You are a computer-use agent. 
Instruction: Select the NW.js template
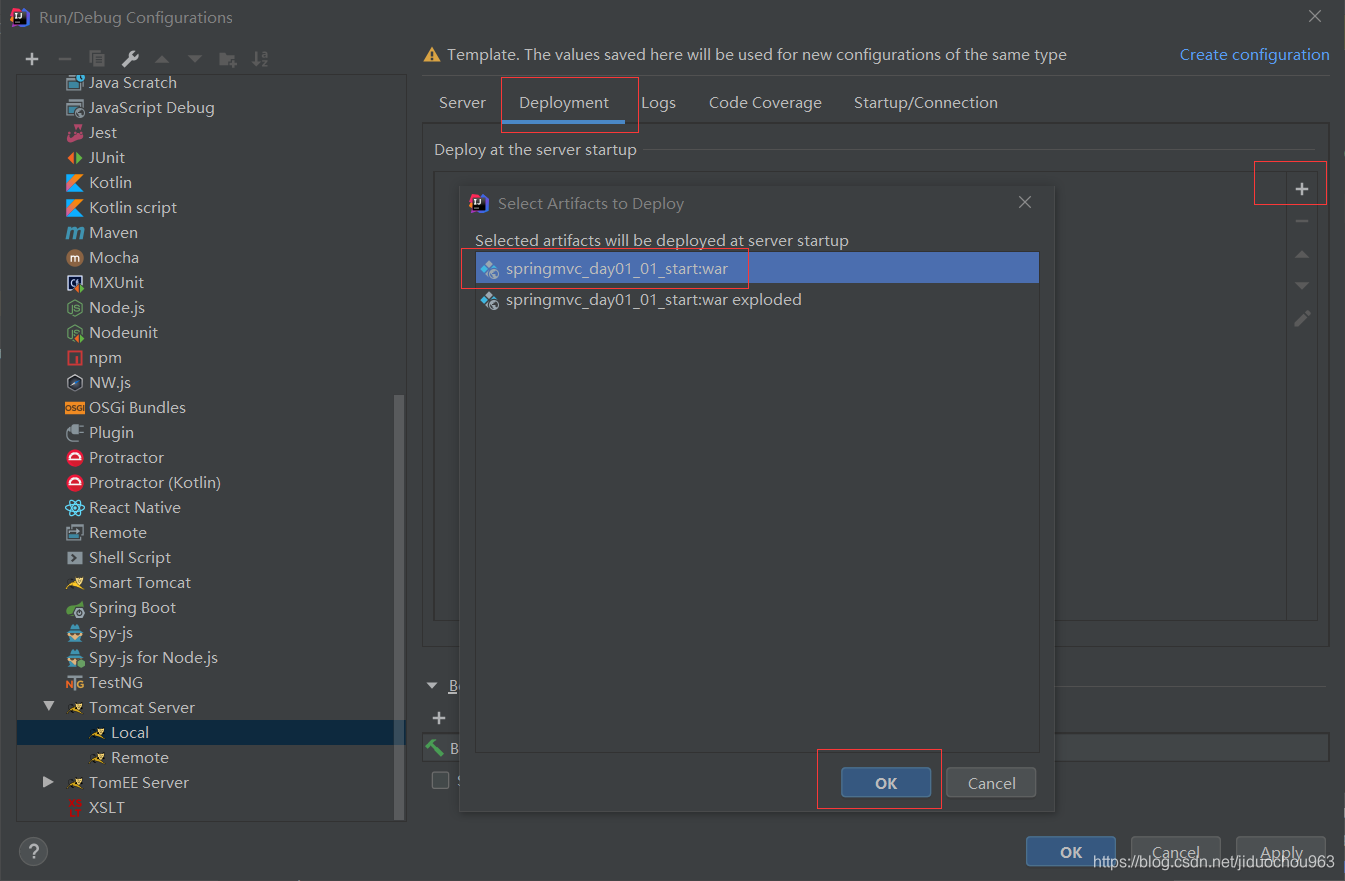coord(98,383)
